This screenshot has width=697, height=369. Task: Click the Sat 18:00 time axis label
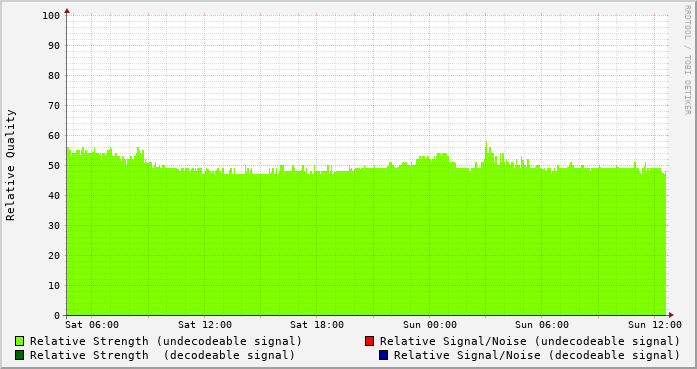pyautogui.click(x=317, y=325)
